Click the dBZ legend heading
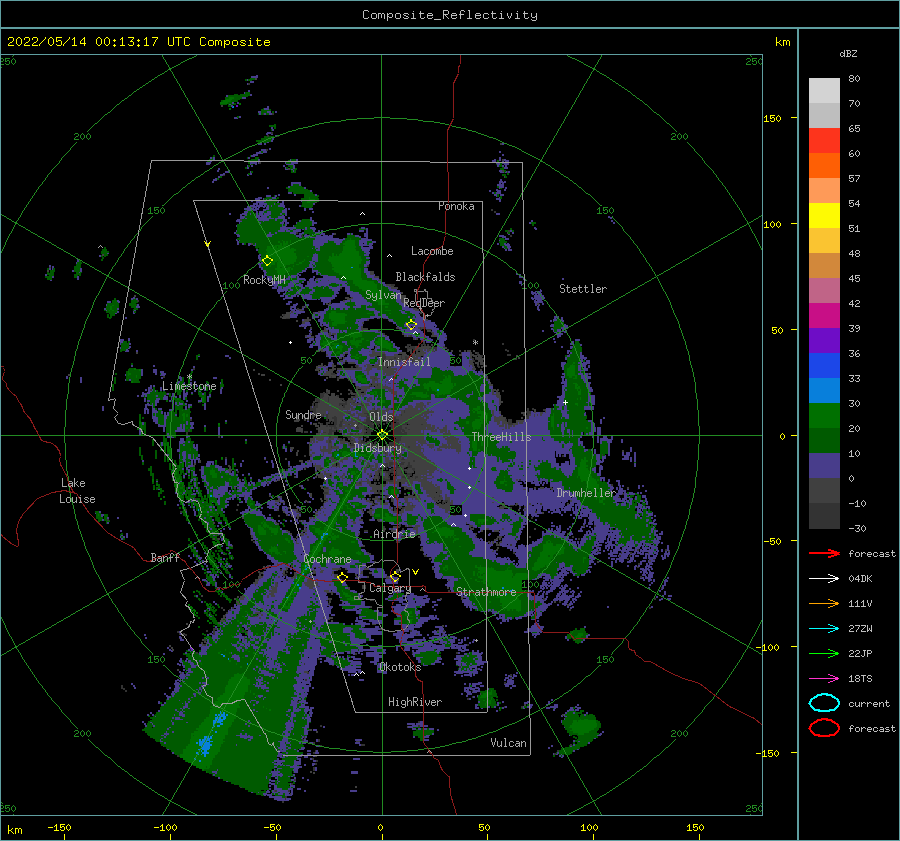This screenshot has width=900, height=841. click(848, 53)
